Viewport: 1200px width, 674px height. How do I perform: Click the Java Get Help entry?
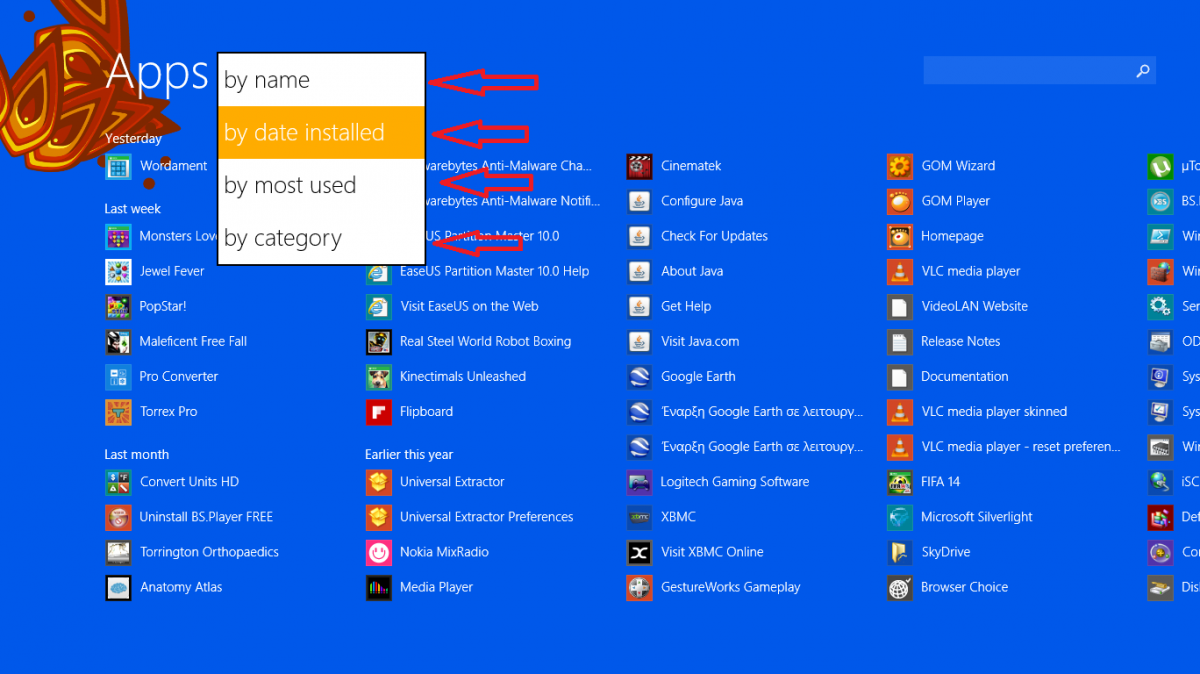(669, 306)
